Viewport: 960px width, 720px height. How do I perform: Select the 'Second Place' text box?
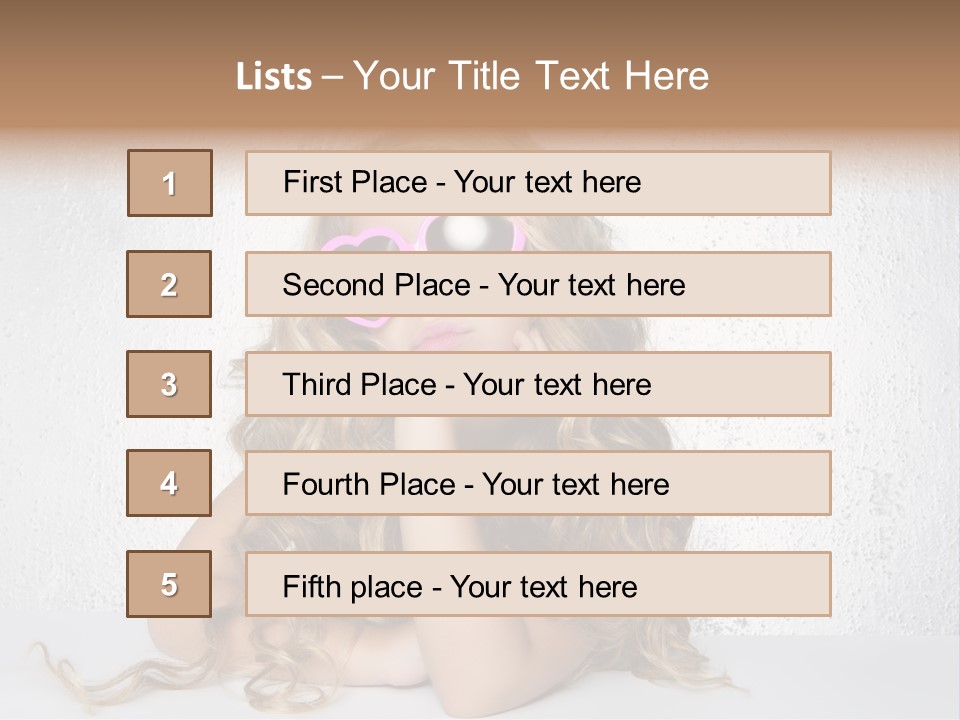pos(538,284)
